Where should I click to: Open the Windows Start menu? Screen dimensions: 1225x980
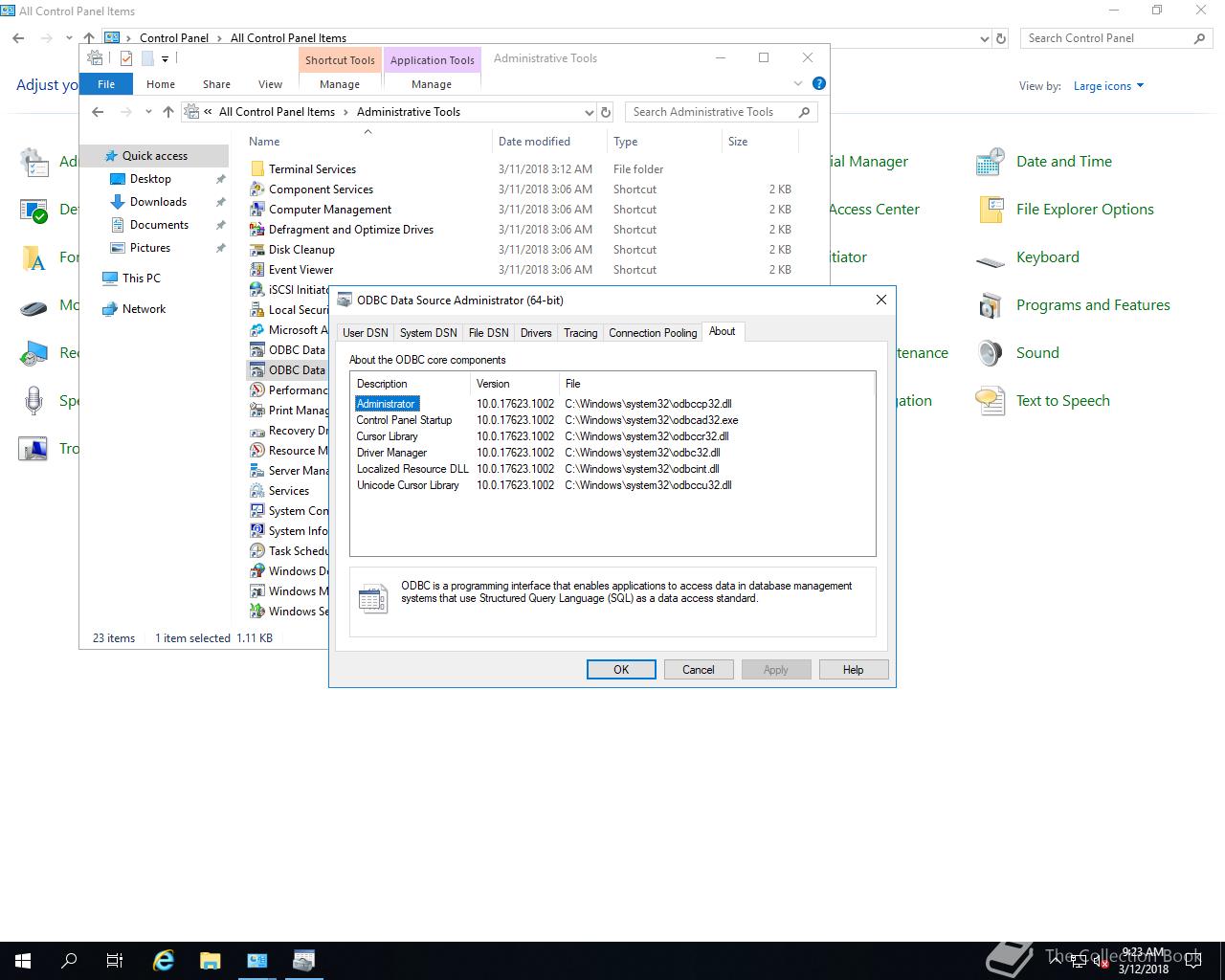(x=23, y=961)
